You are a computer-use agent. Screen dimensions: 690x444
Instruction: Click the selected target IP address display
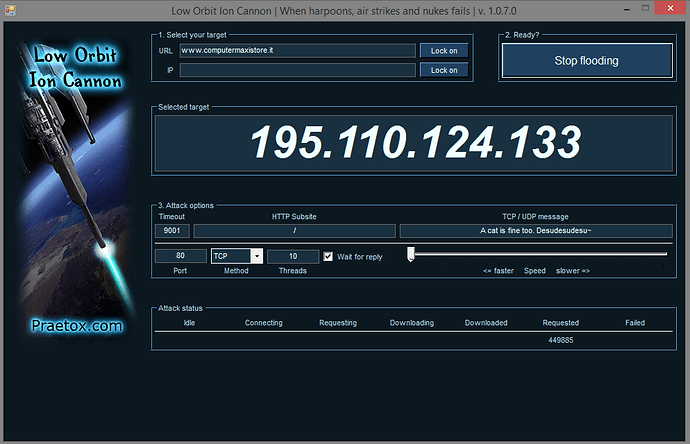pyautogui.click(x=415, y=142)
